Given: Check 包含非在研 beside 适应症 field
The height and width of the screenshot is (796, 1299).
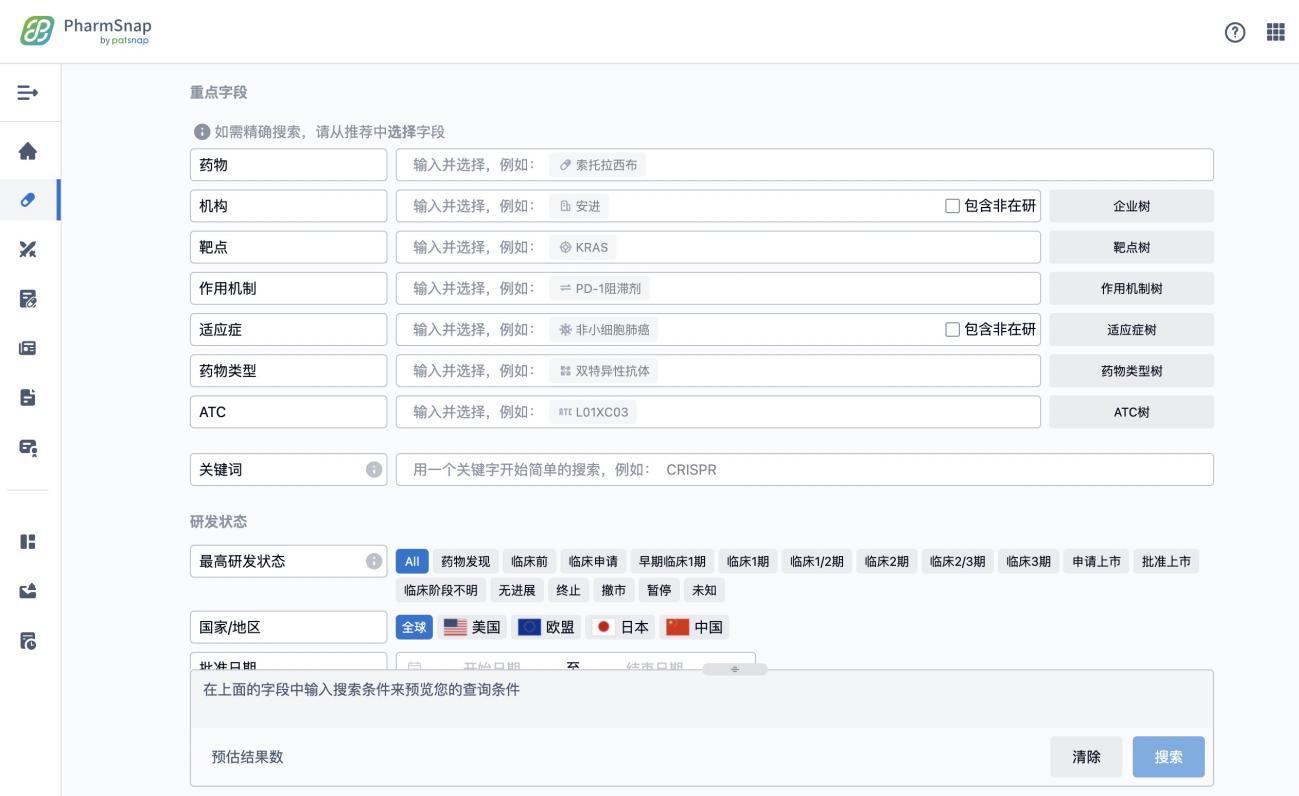Looking at the screenshot, I should tap(950, 328).
